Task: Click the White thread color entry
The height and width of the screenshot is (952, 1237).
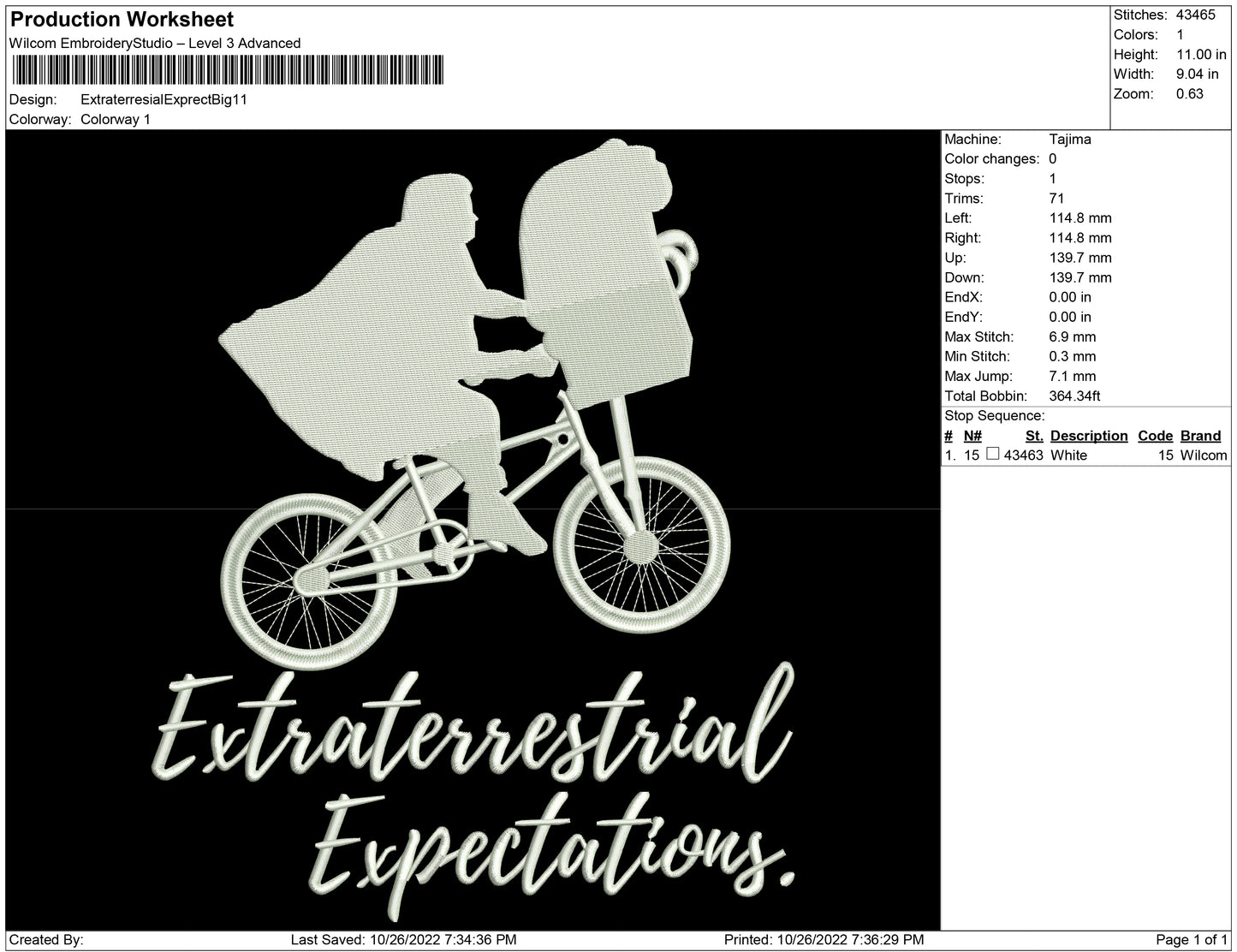Action: coord(1068,455)
